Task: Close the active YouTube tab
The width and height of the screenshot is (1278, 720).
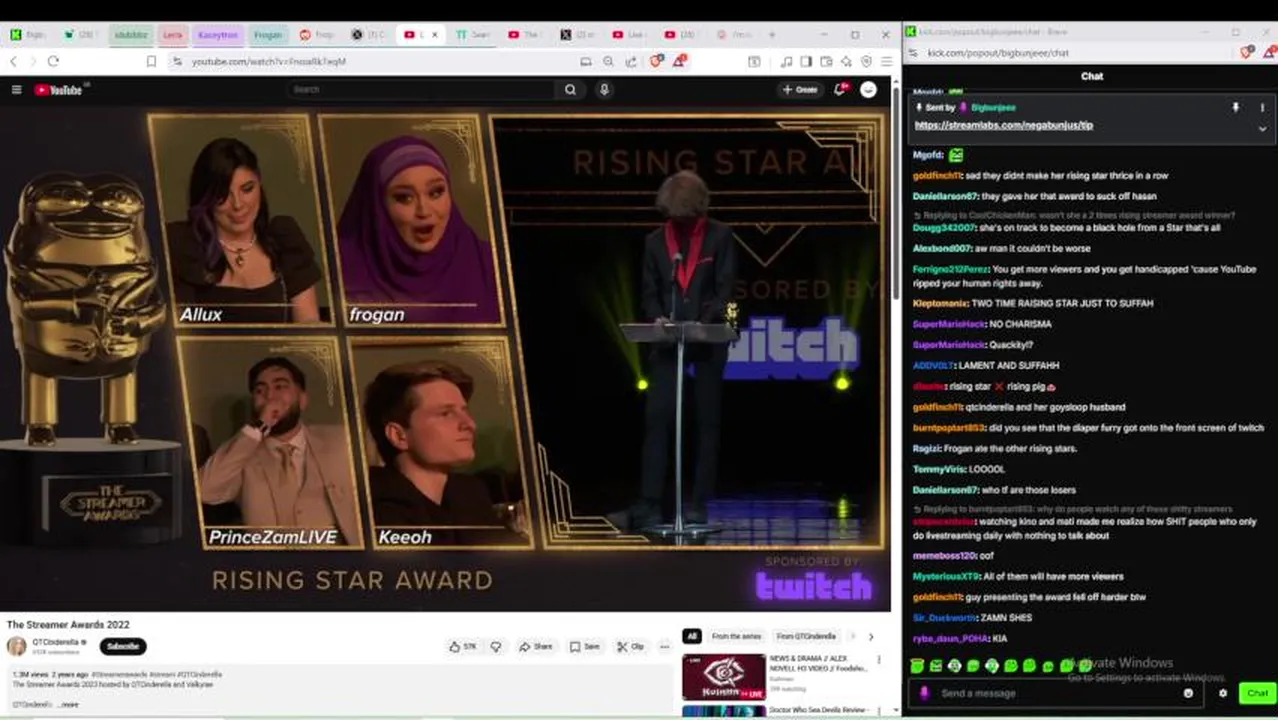Action: (x=434, y=35)
